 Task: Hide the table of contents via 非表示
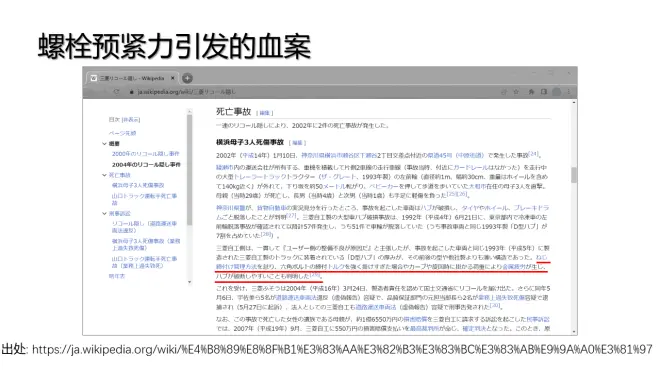pos(131,120)
